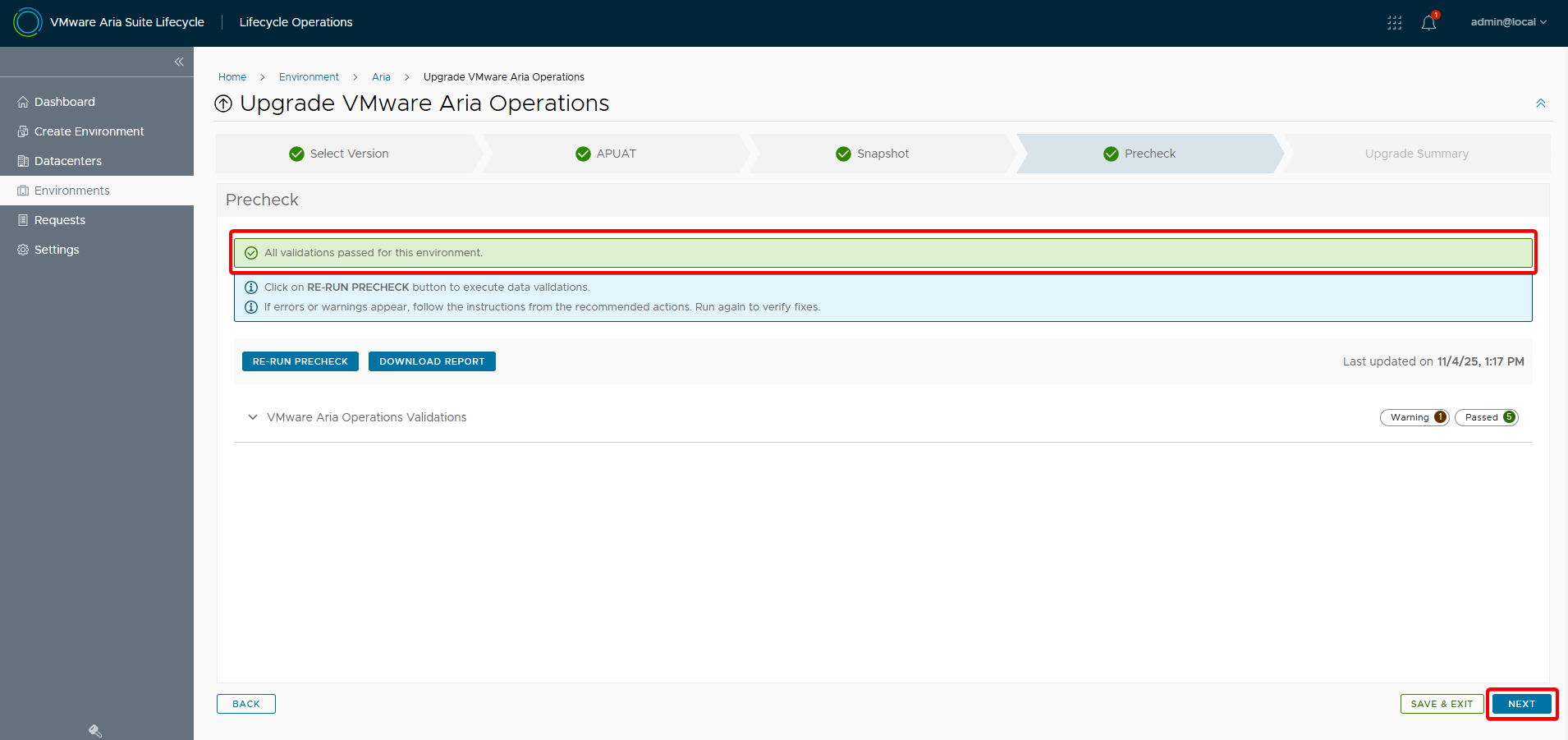Go to Datacenters in the sidebar
1568x740 pixels.
coord(68,161)
